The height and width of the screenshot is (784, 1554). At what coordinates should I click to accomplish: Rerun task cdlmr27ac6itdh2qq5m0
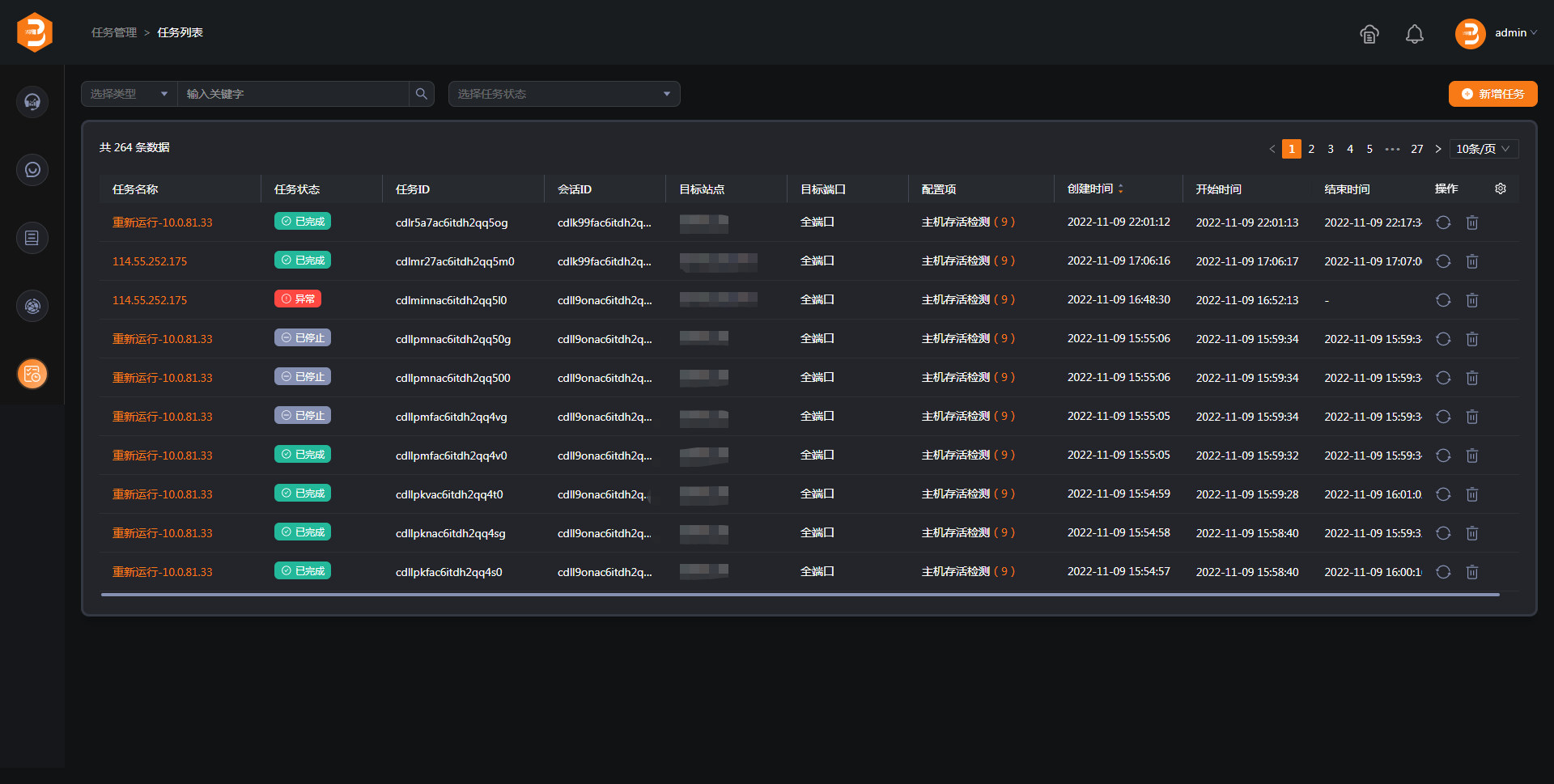[x=1443, y=261]
